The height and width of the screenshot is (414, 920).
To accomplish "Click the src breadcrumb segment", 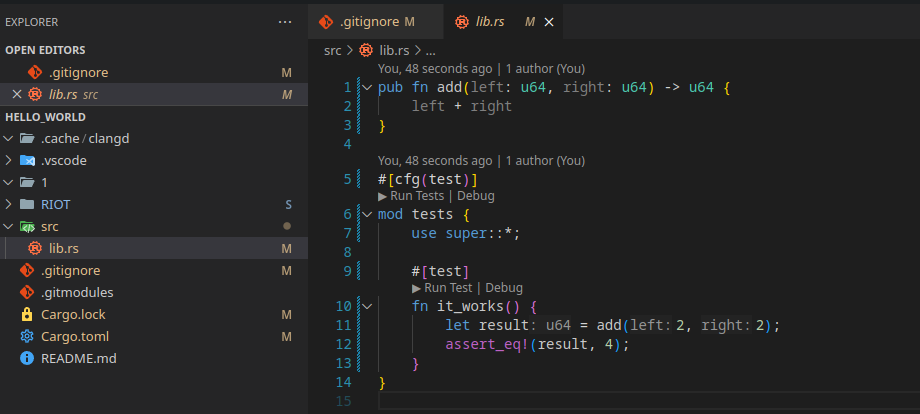I will [333, 50].
